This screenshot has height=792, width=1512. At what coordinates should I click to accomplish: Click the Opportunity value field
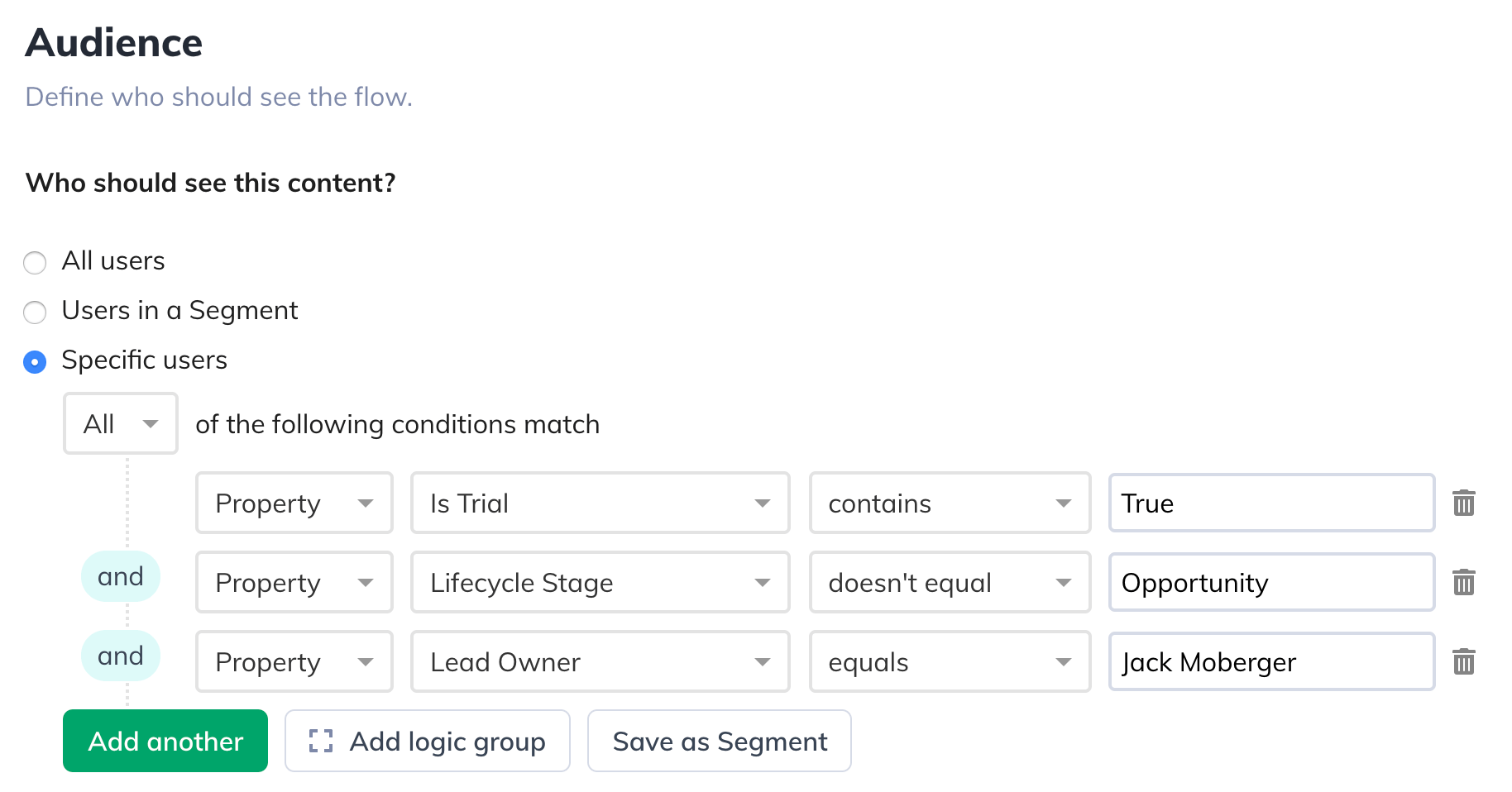pos(1272,582)
